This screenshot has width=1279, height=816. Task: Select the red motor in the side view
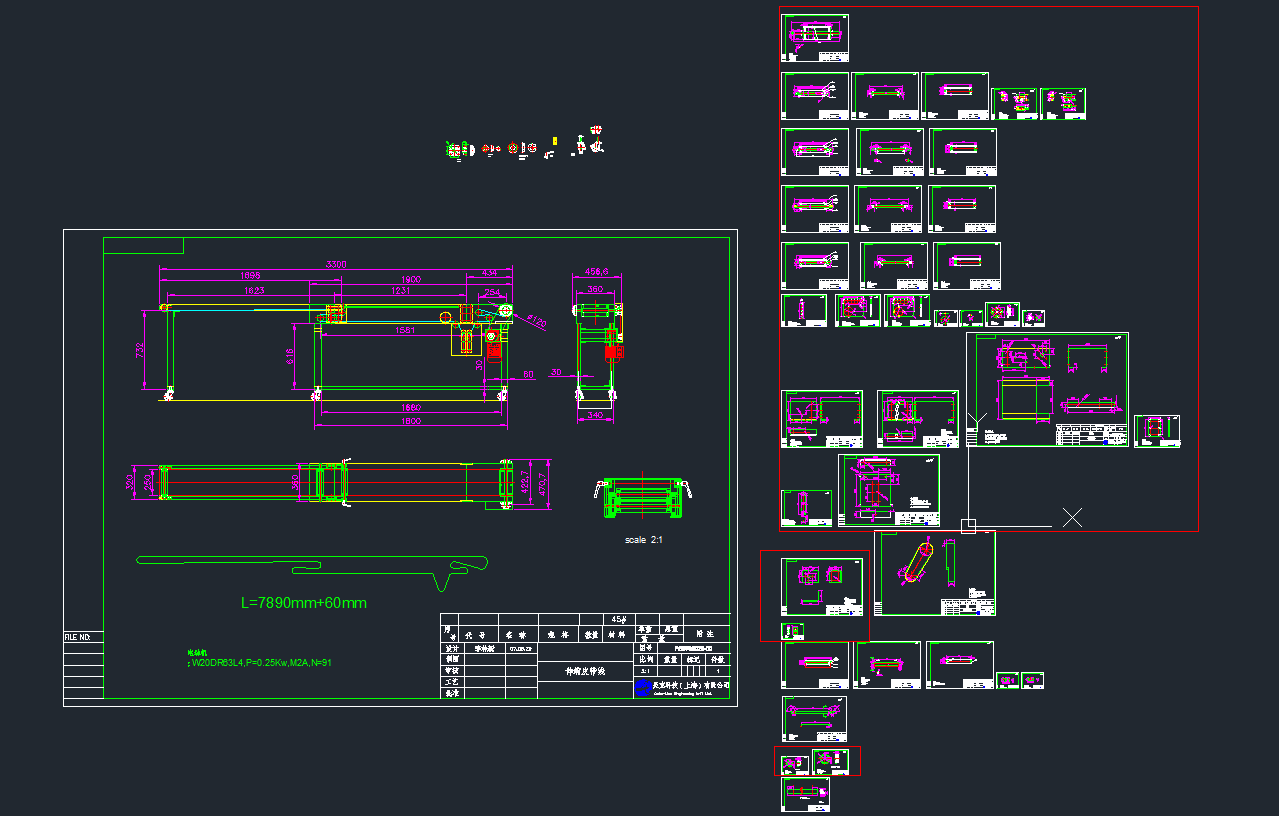610,352
